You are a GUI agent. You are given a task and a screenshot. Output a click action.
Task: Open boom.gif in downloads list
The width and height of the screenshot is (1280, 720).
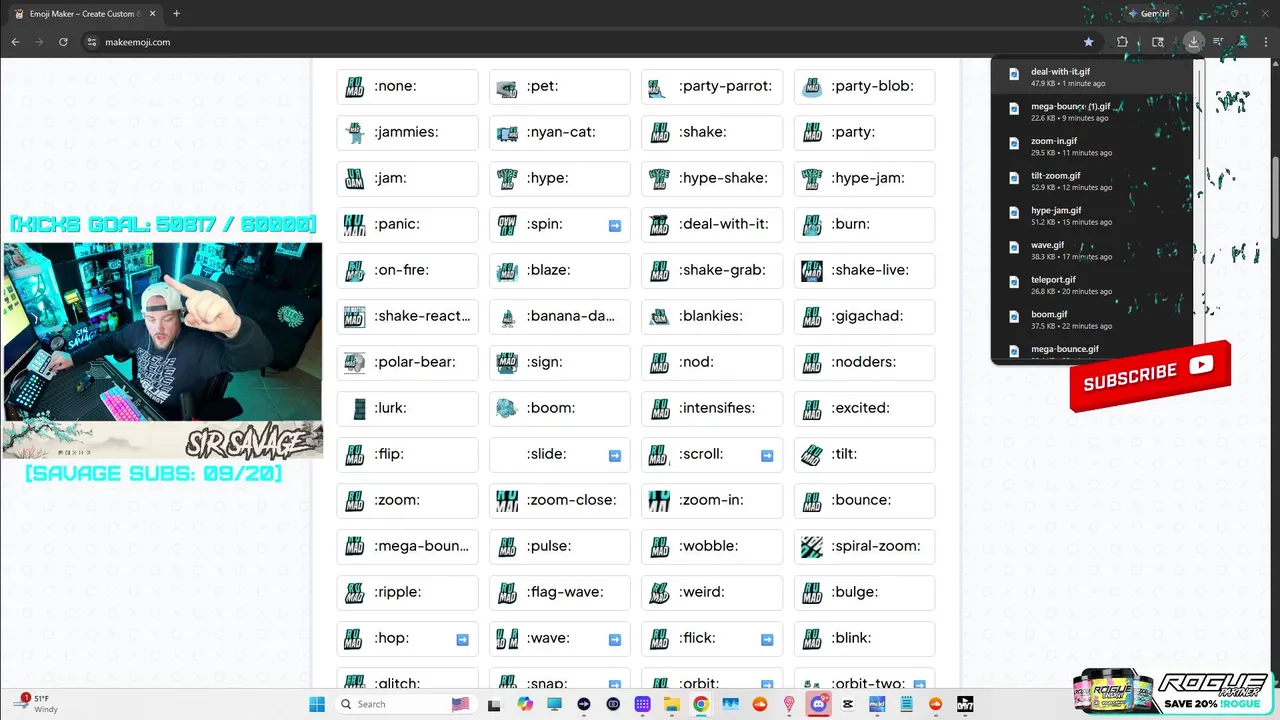1092,319
